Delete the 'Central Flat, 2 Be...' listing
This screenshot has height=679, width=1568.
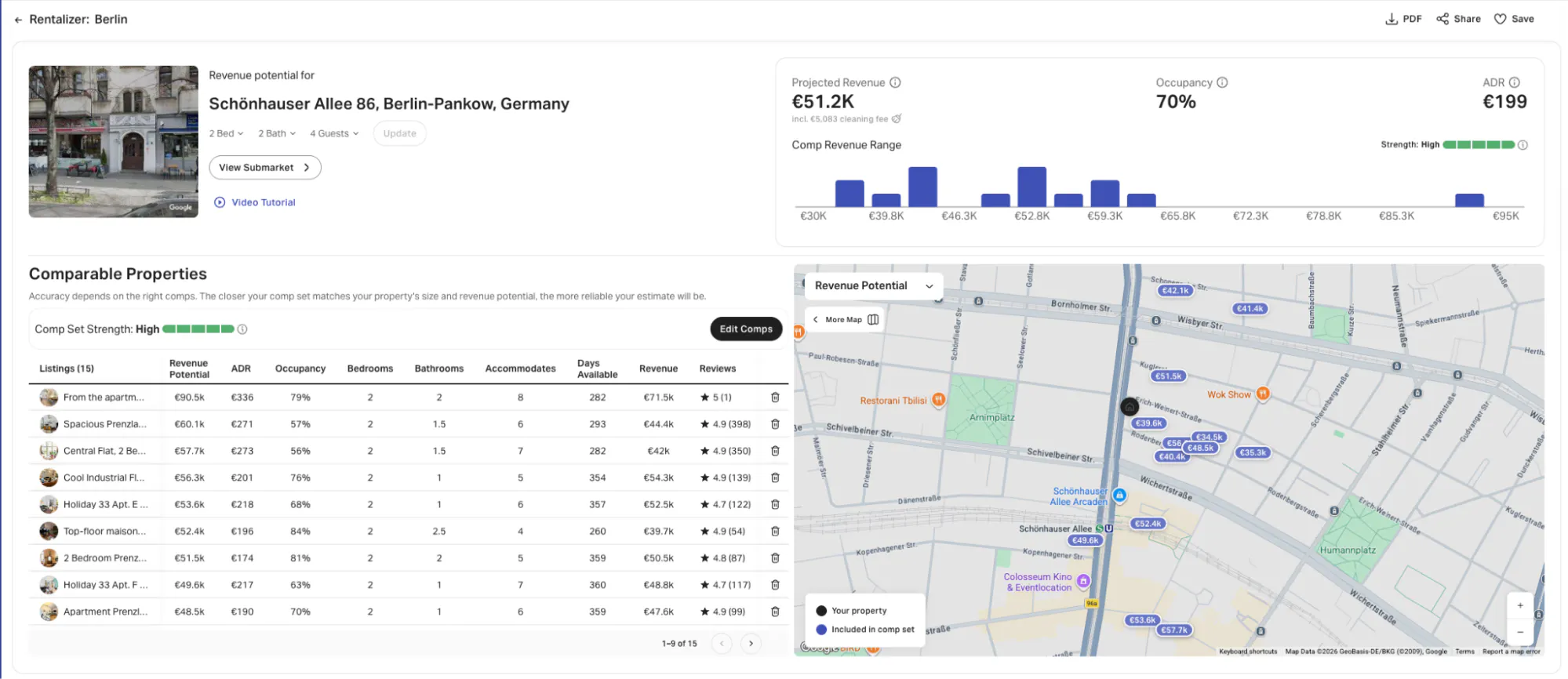coord(775,451)
